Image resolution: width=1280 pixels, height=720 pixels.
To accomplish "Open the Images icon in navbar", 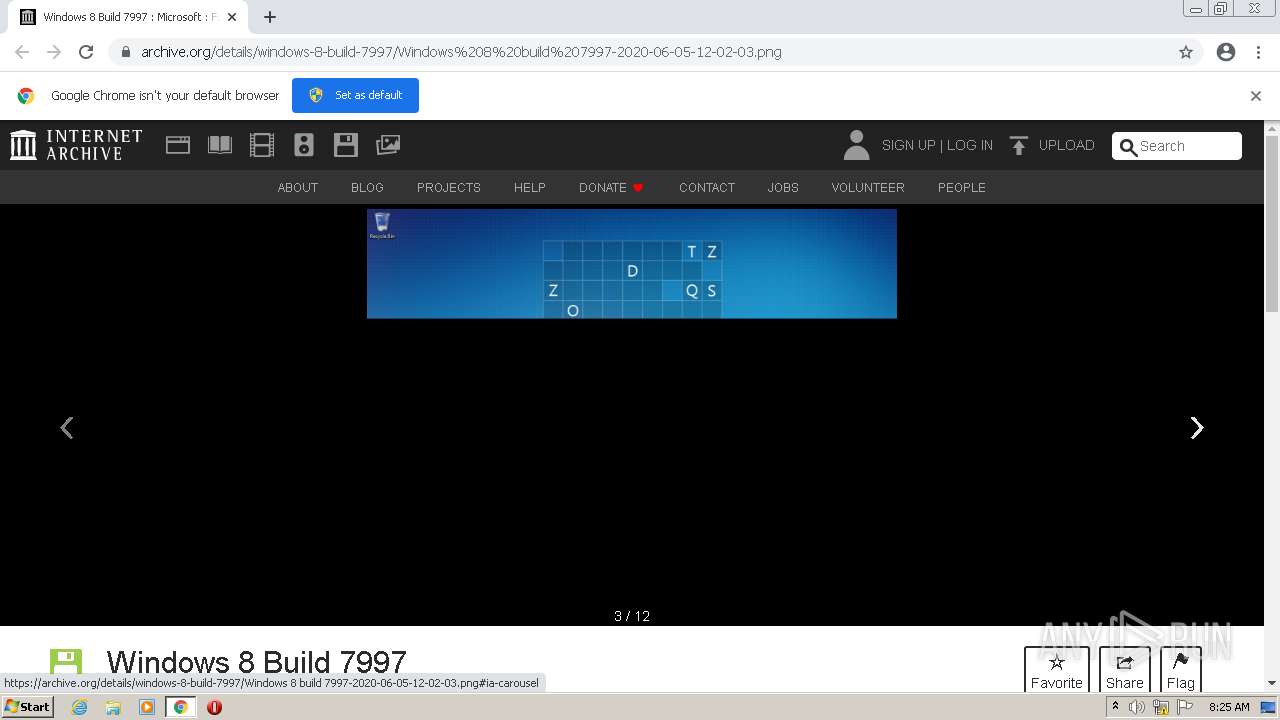I will click(x=388, y=145).
